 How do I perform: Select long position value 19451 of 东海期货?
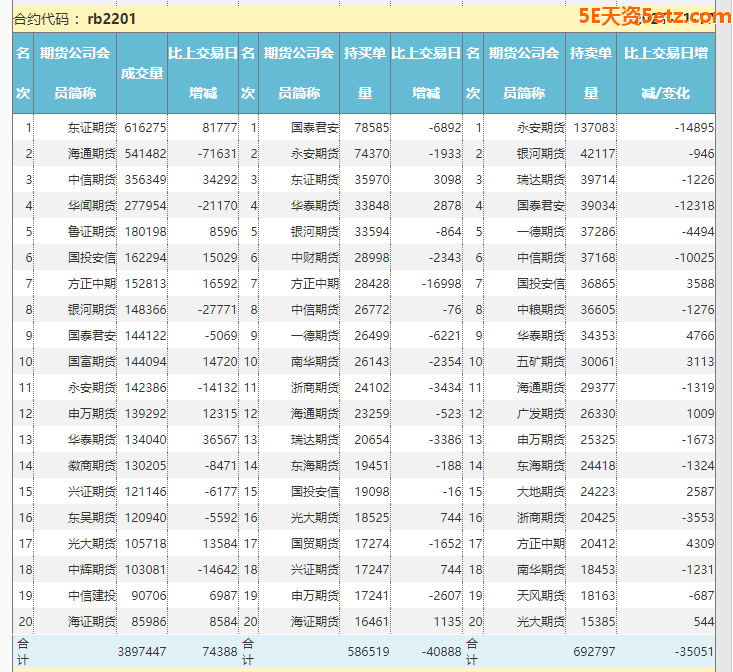tap(372, 466)
